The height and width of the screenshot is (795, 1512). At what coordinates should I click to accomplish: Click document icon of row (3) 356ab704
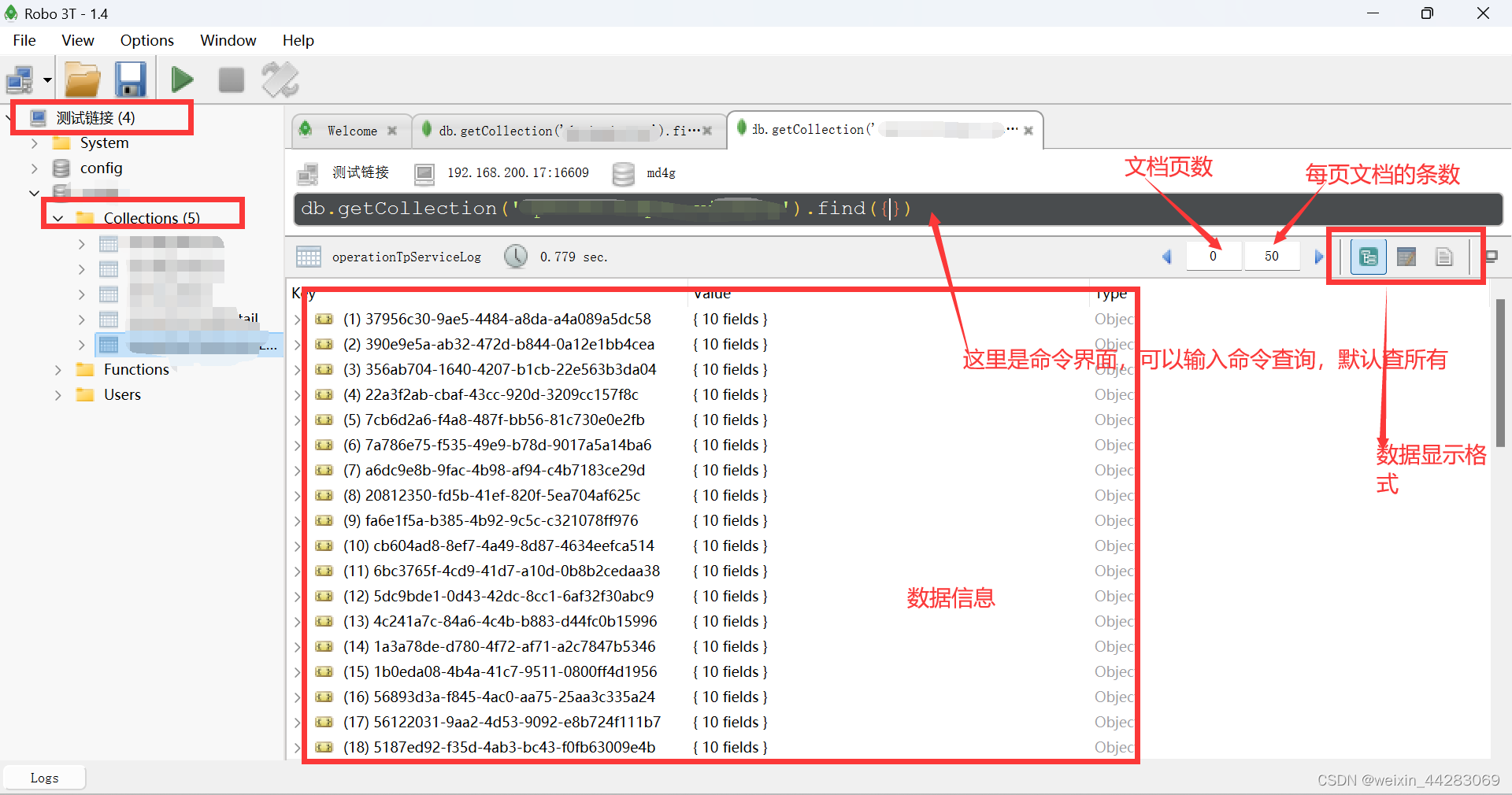point(324,370)
